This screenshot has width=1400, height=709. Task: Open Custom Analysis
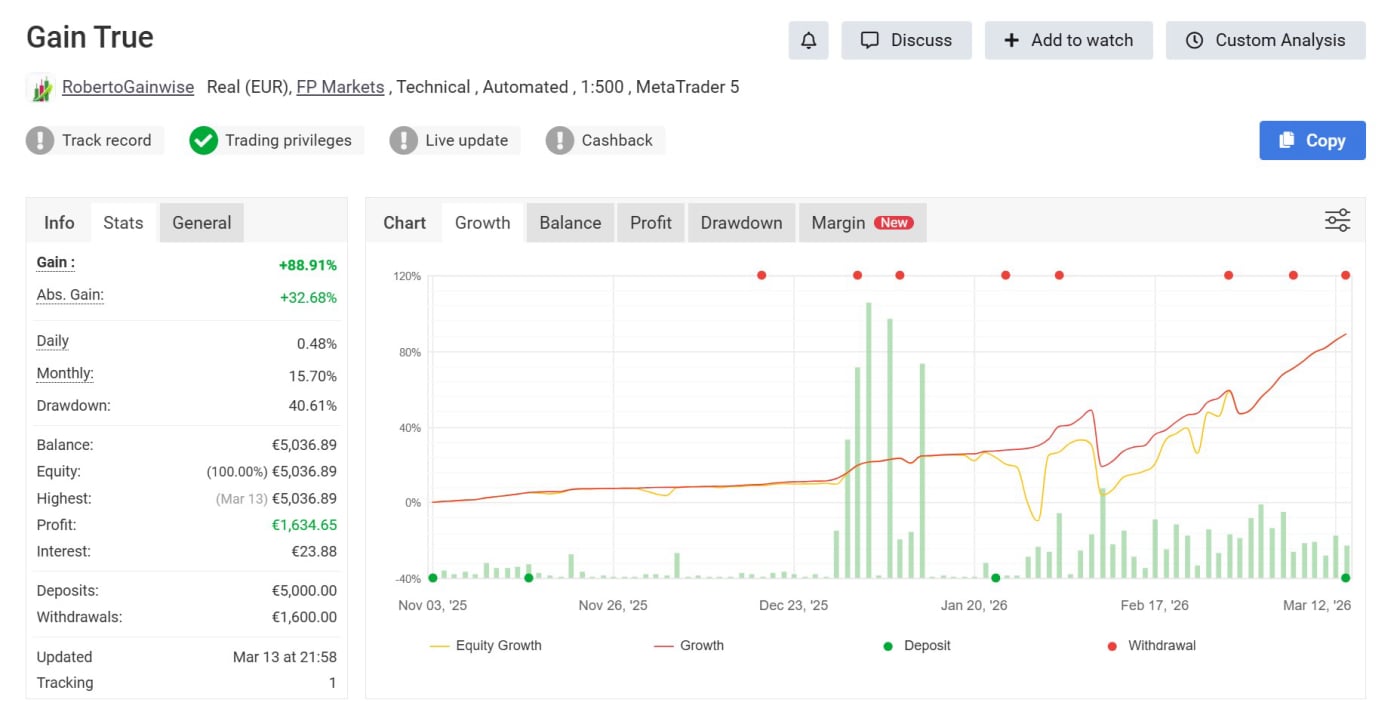1265,40
